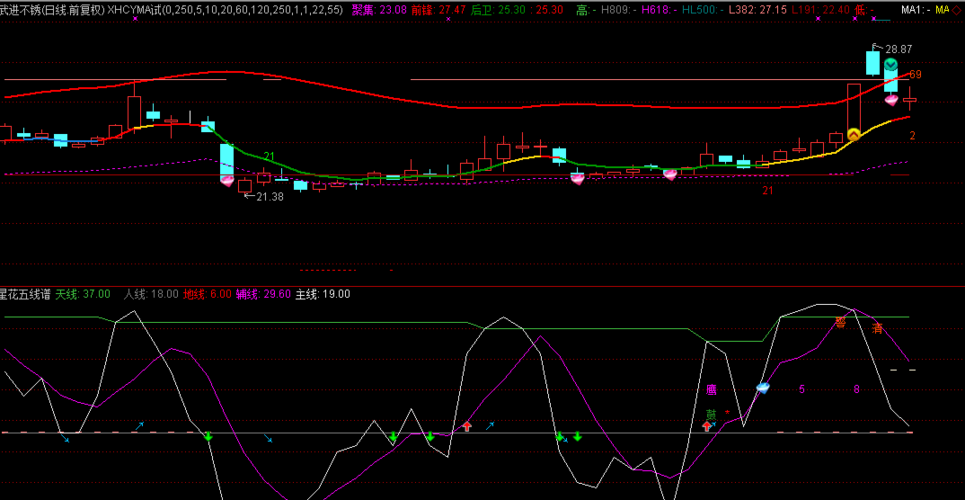965x500 pixels.
Task: Click the L191: 22.40 value
Action: [x=820, y=9]
